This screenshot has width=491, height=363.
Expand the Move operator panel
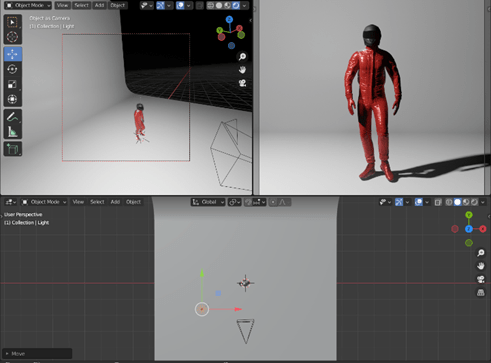[x=37, y=354]
